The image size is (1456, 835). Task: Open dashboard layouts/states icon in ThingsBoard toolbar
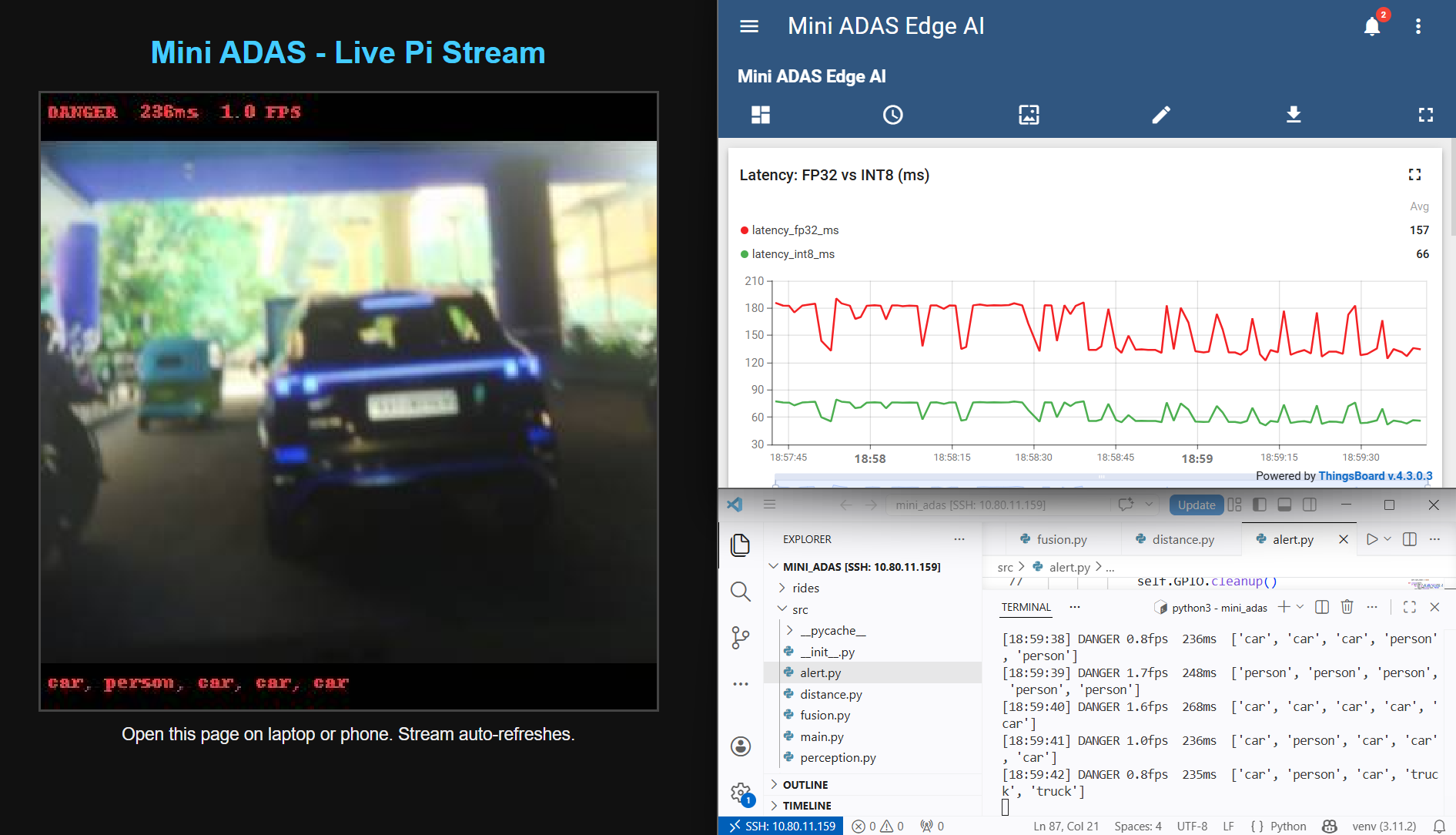click(761, 115)
